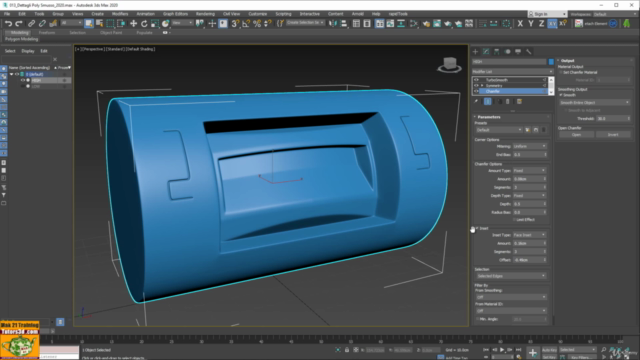Image resolution: width=640 pixels, height=360 pixels.
Task: Open the Presets Default dropdown
Action: [499, 130]
